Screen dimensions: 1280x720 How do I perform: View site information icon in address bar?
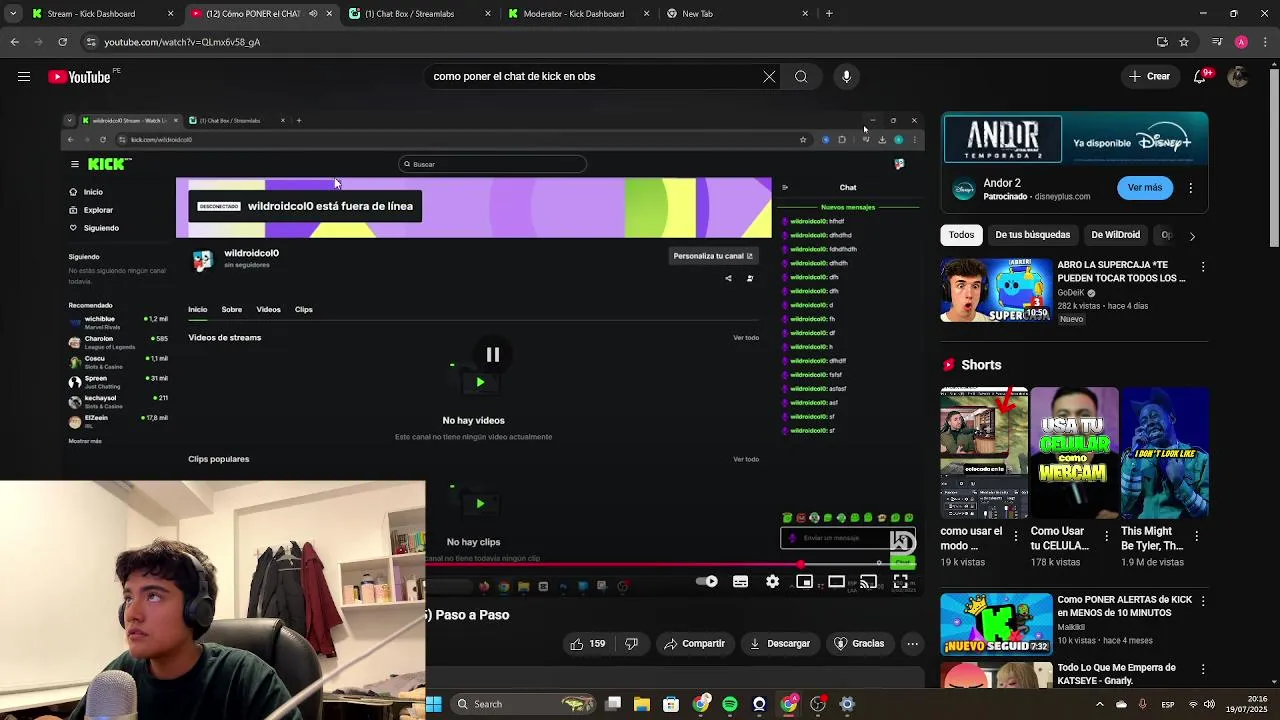(91, 42)
